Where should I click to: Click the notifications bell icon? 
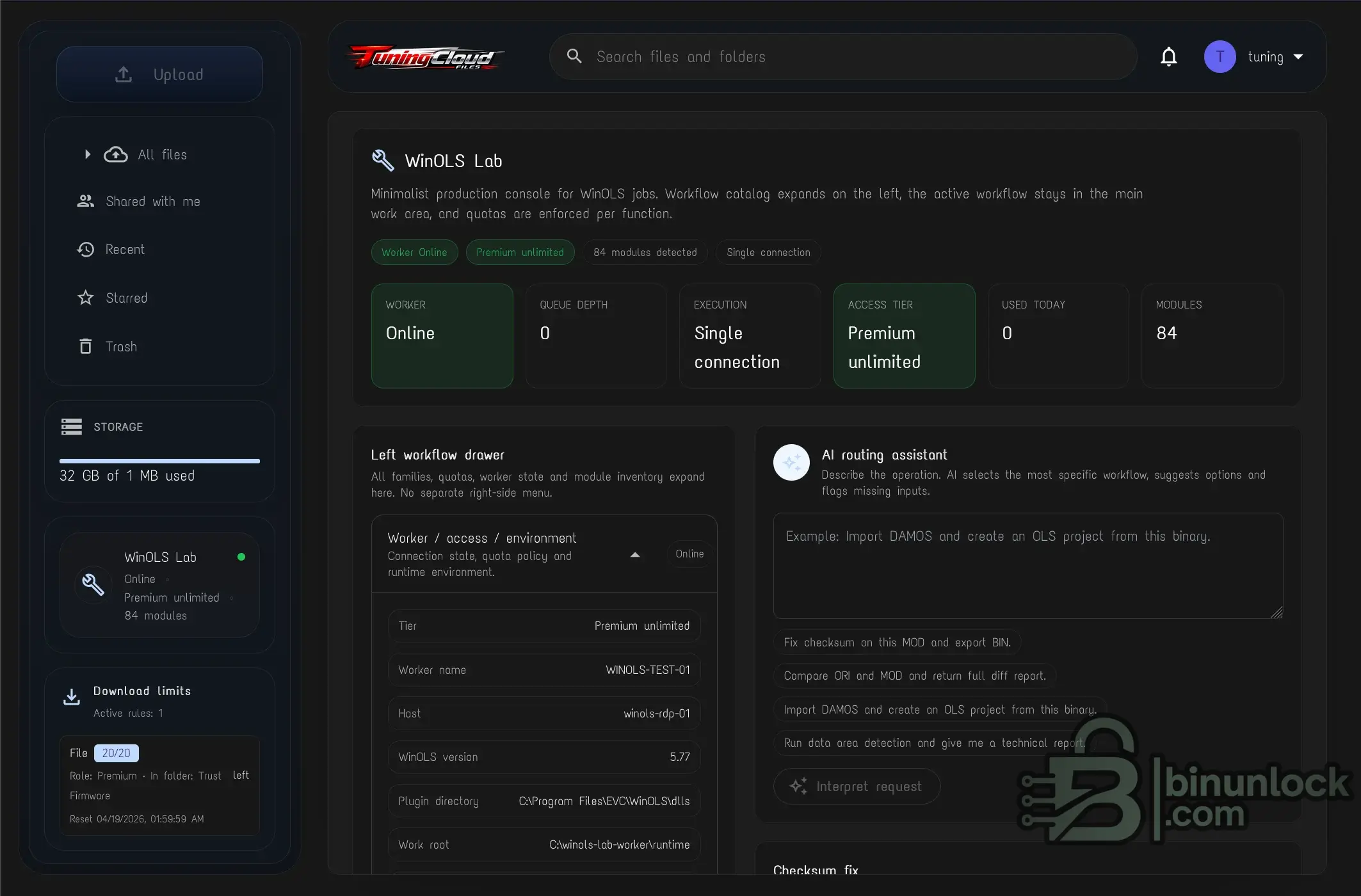click(x=1168, y=57)
